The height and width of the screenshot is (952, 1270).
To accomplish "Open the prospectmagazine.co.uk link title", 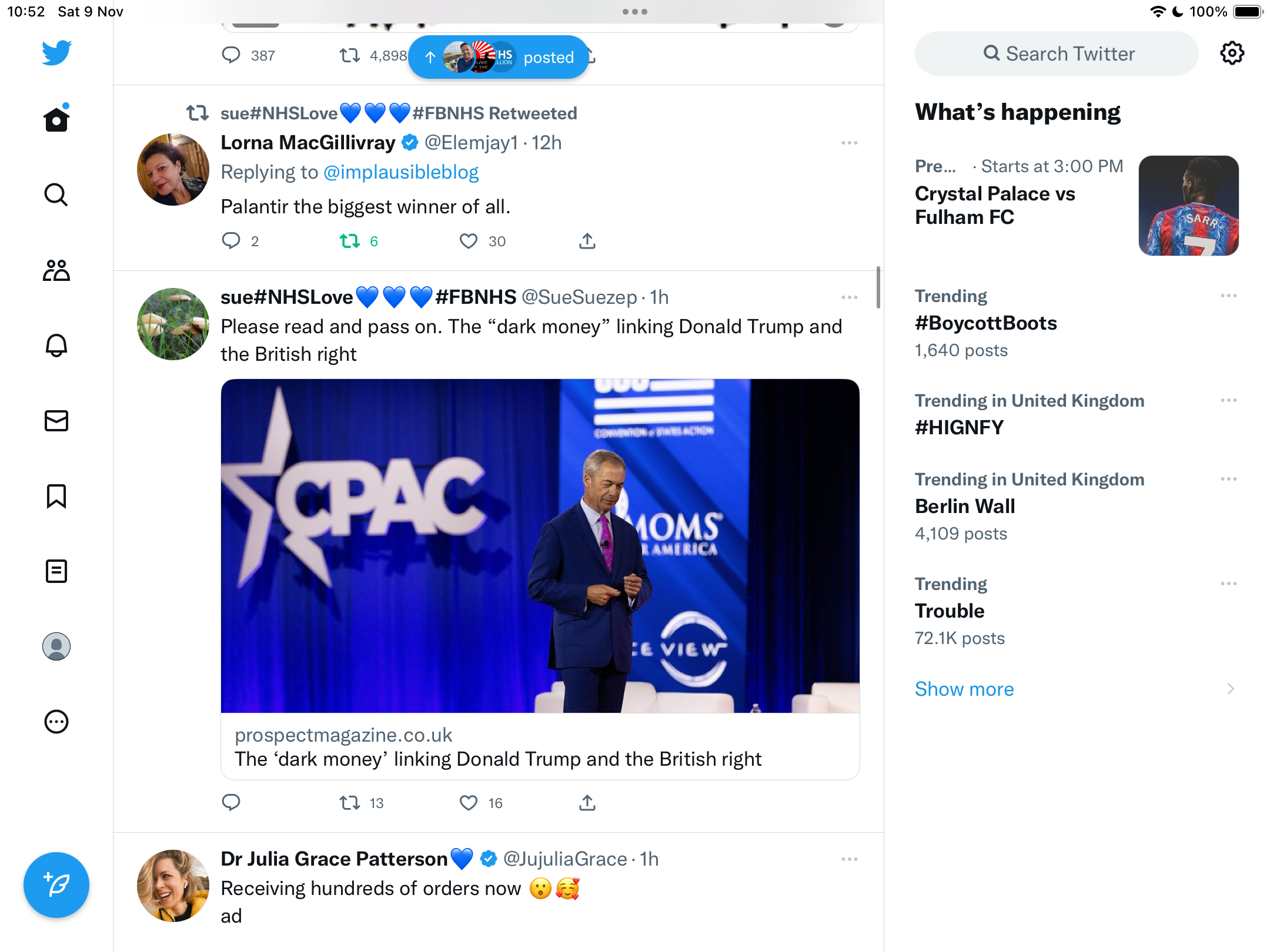I will click(498, 759).
